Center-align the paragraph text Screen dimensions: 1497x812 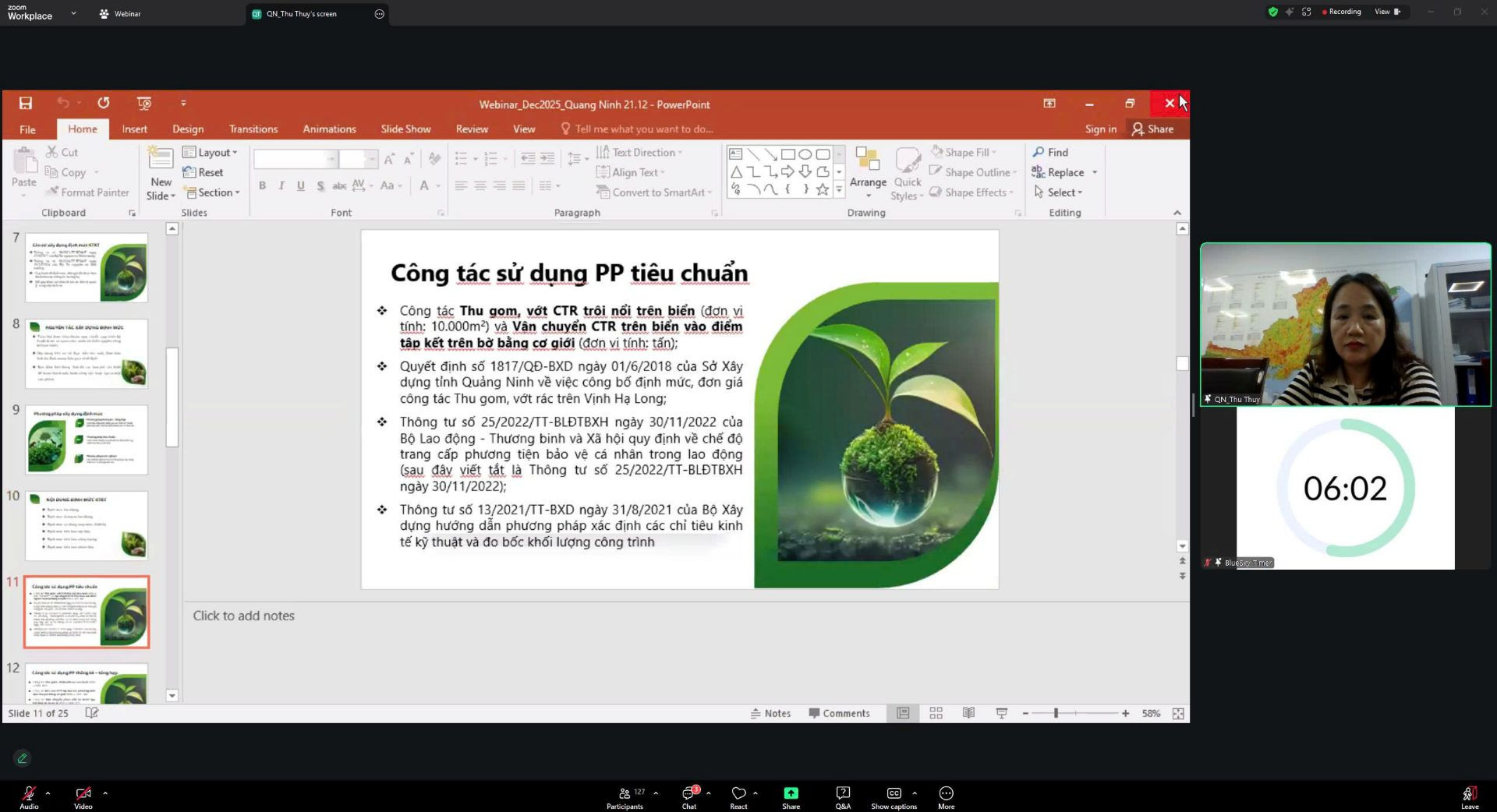click(x=480, y=185)
